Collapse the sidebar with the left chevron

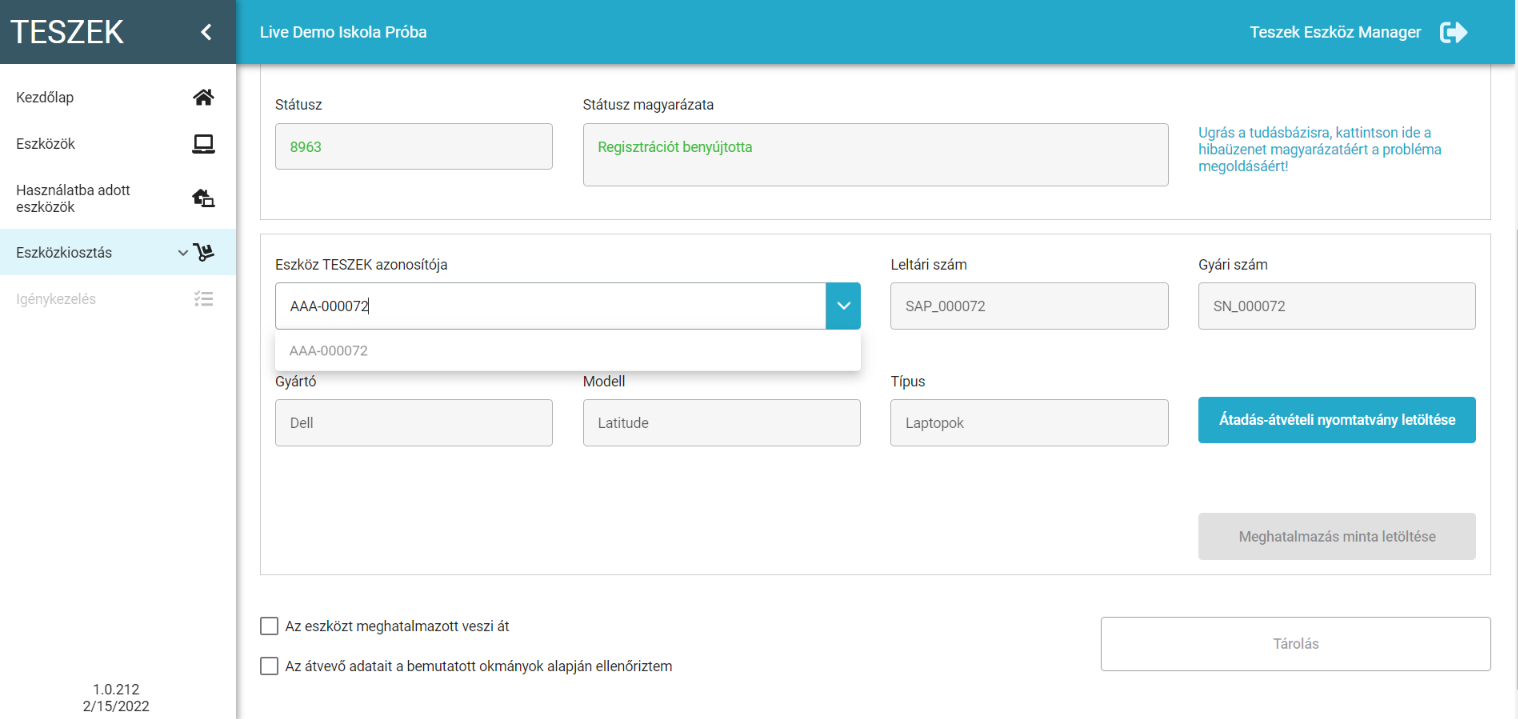coord(206,32)
